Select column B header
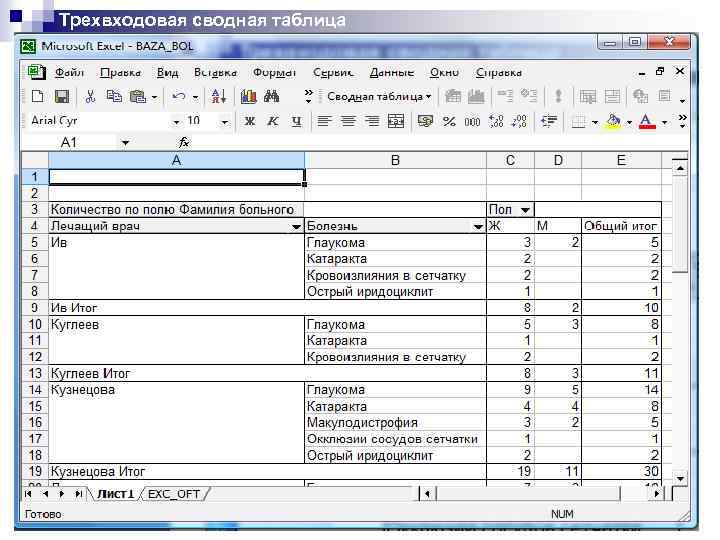This screenshot has width=720, height=540. coord(395,160)
